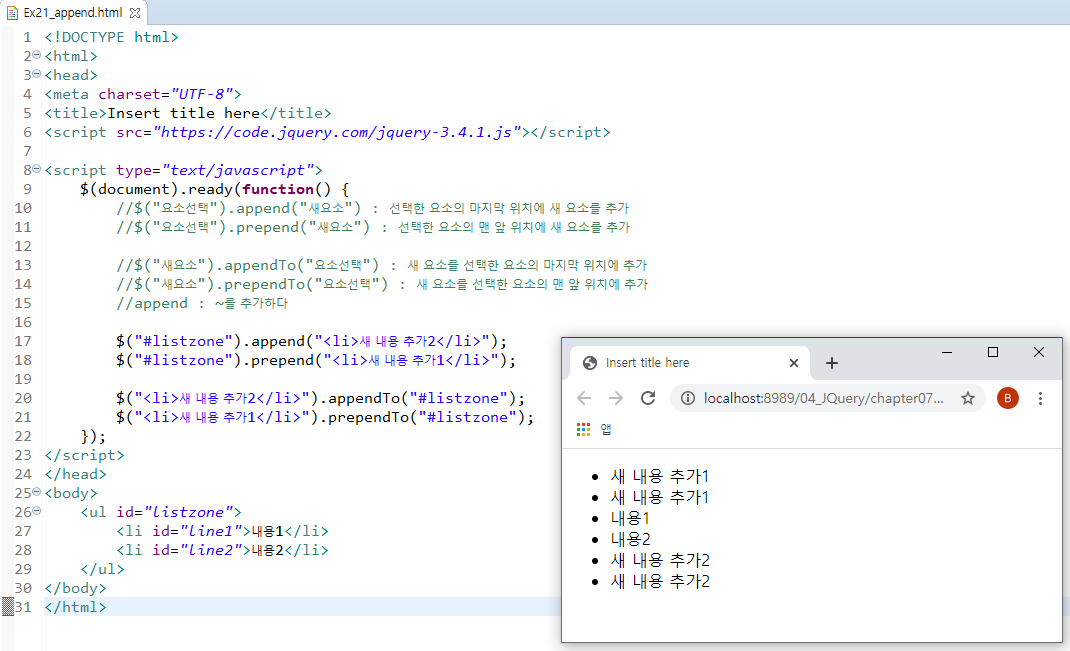The width and height of the screenshot is (1070, 651).
Task: Click the '앱' bookmarks bar label
Action: (x=606, y=429)
